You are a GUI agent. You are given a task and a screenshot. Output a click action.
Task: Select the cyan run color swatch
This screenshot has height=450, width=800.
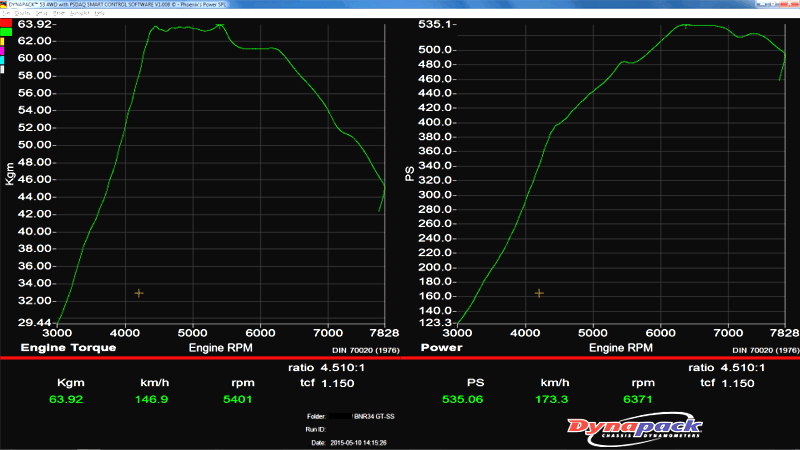[3, 59]
